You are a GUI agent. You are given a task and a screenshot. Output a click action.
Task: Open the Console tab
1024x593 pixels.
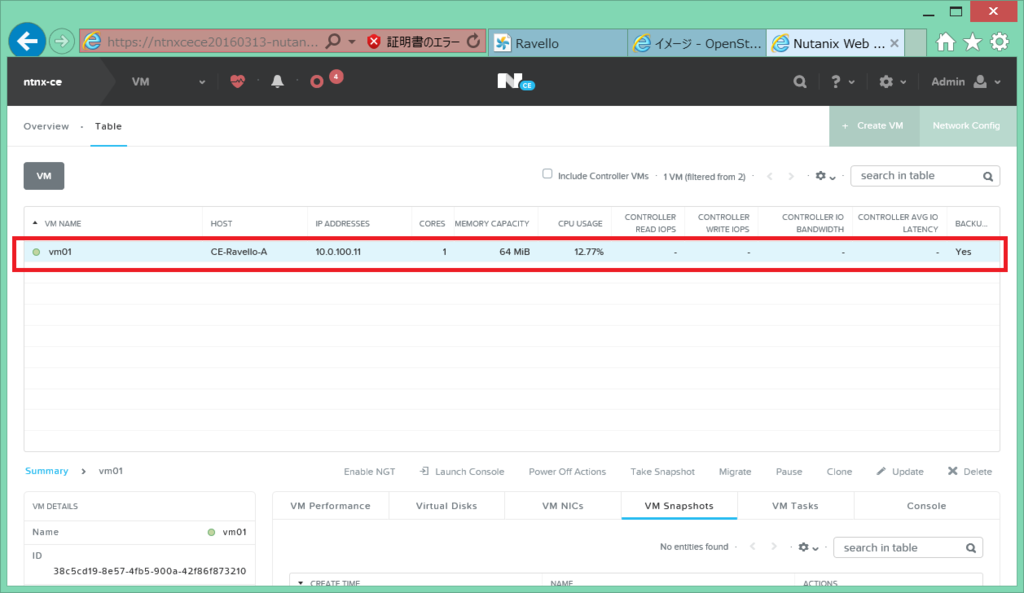pos(927,505)
